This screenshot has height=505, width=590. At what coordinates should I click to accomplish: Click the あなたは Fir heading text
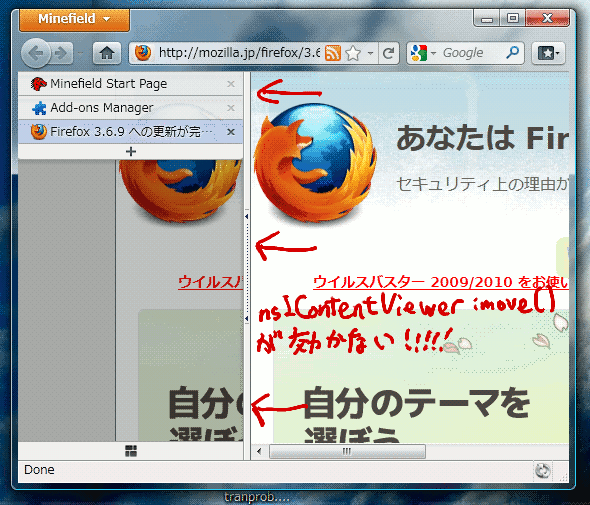click(x=482, y=138)
